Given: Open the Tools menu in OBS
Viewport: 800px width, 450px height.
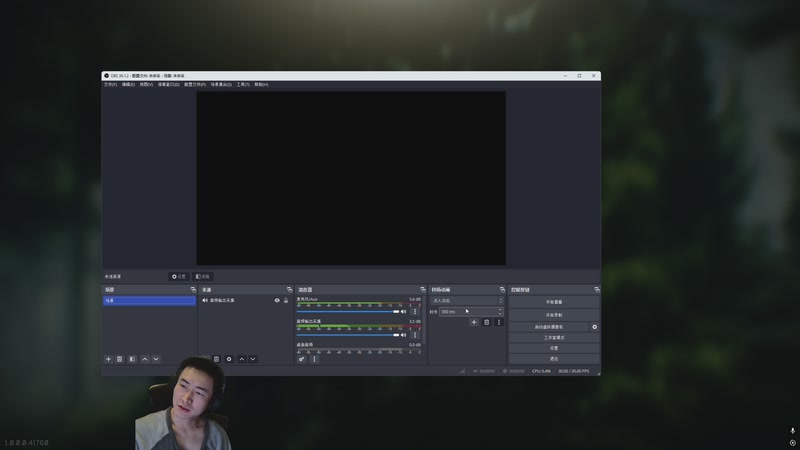Looking at the screenshot, I should 243,85.
